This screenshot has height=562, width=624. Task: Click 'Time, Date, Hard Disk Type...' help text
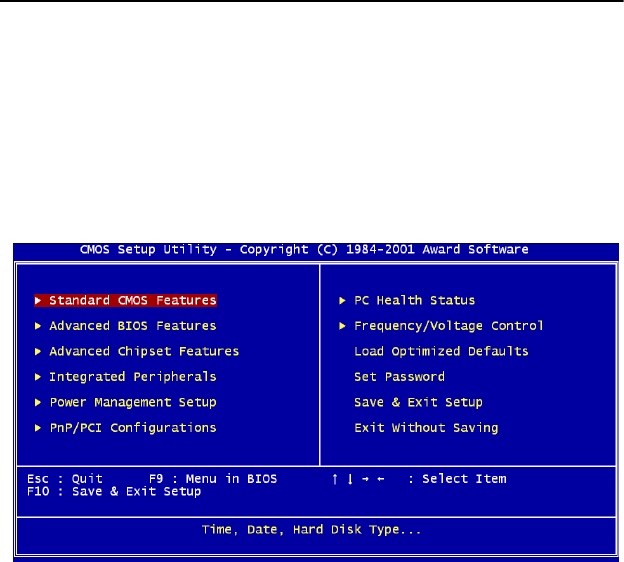(x=311, y=530)
